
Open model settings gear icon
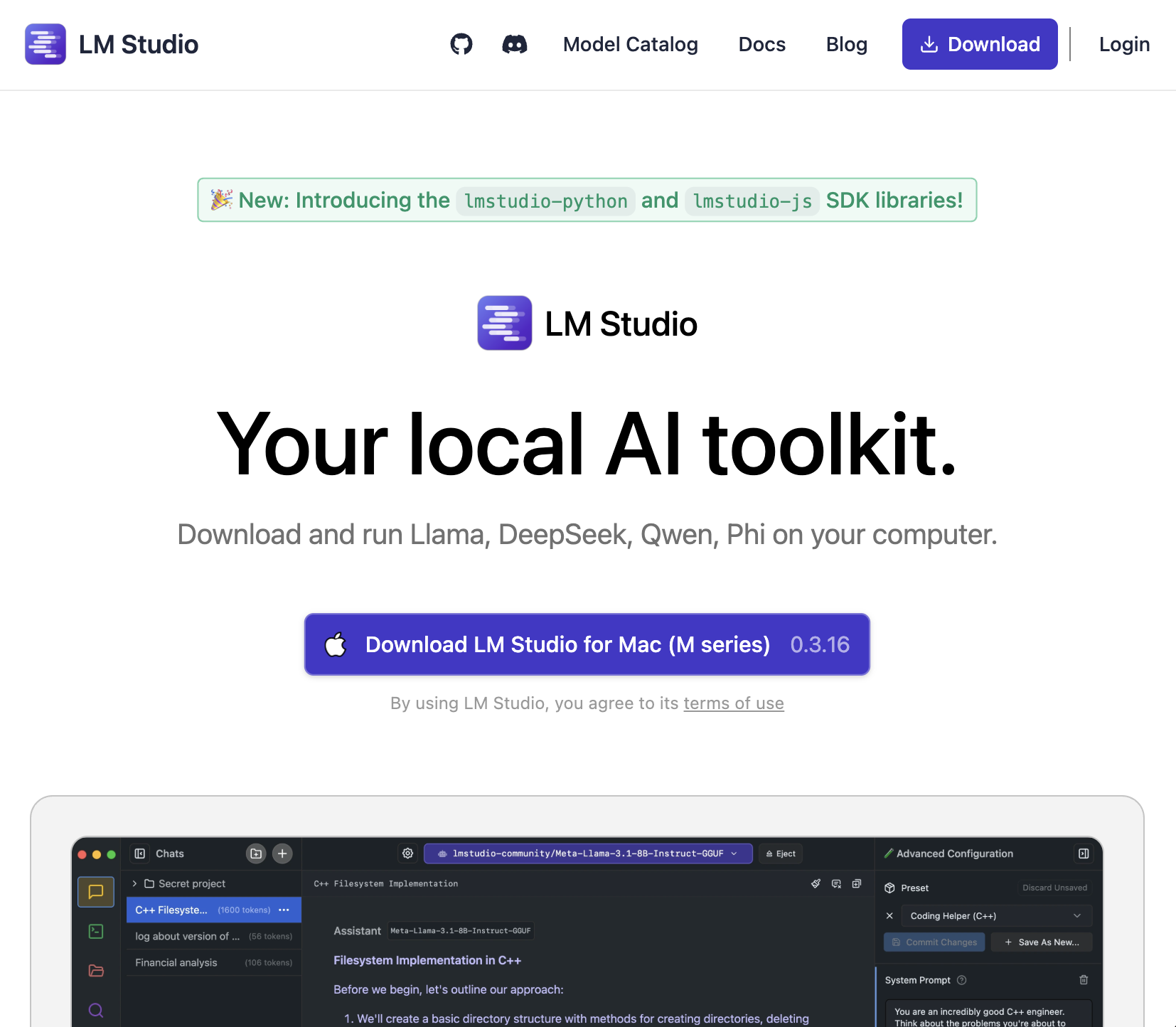408,853
